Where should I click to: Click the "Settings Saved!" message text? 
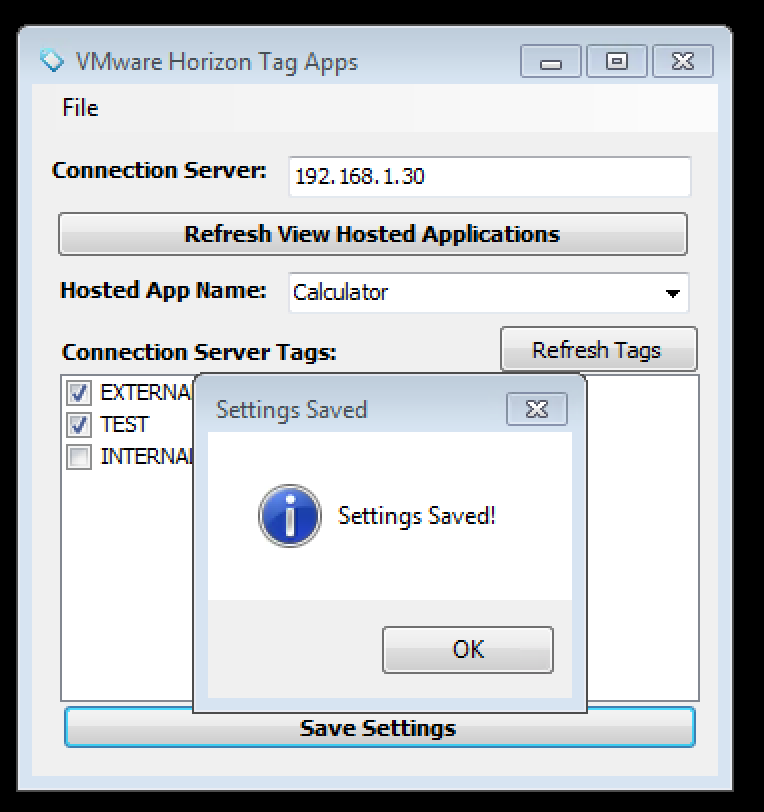point(416,516)
